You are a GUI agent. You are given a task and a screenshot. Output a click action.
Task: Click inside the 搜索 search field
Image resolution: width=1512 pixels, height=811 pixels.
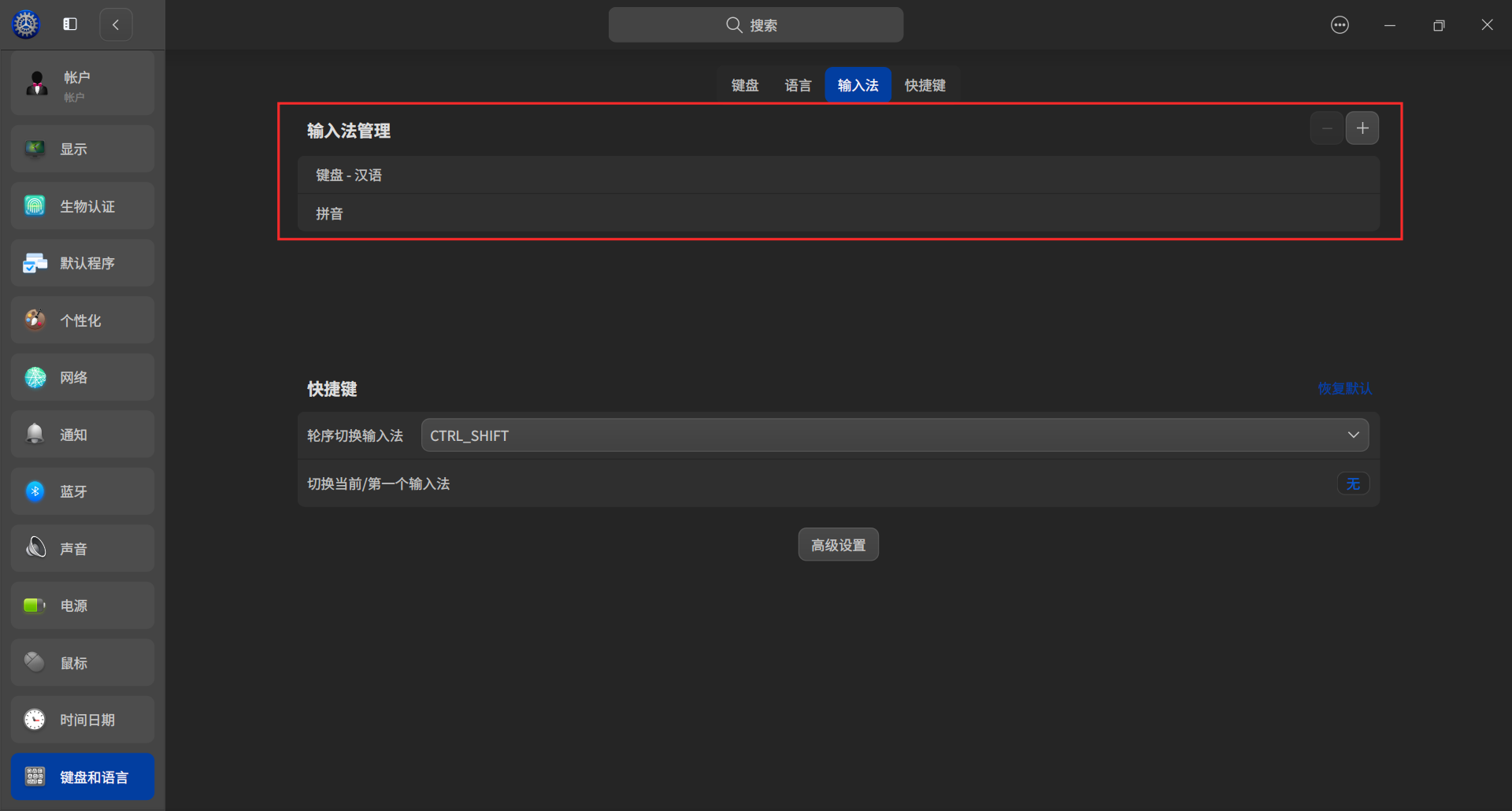click(x=755, y=24)
